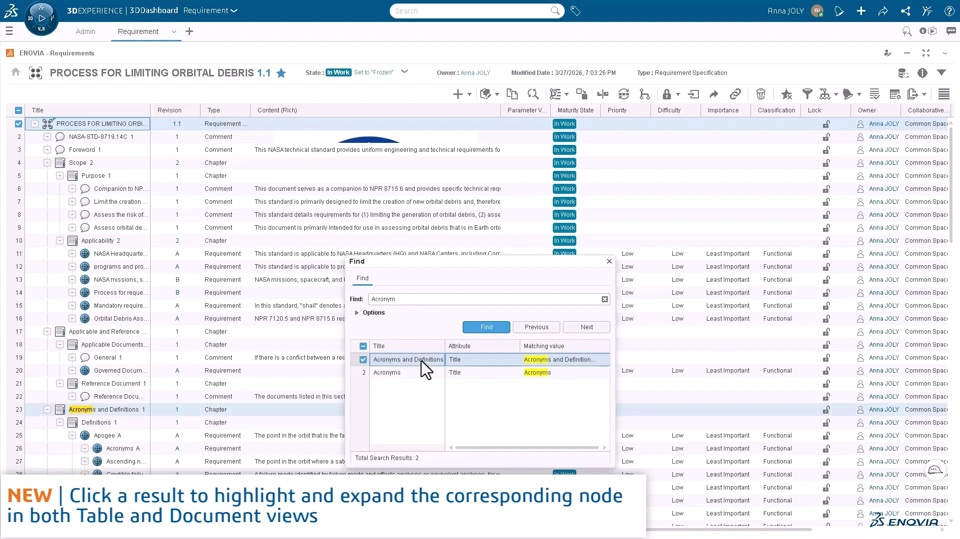This screenshot has height=539, width=960.
Task: Toggle select-all checkbox in Find results
Action: [363, 346]
